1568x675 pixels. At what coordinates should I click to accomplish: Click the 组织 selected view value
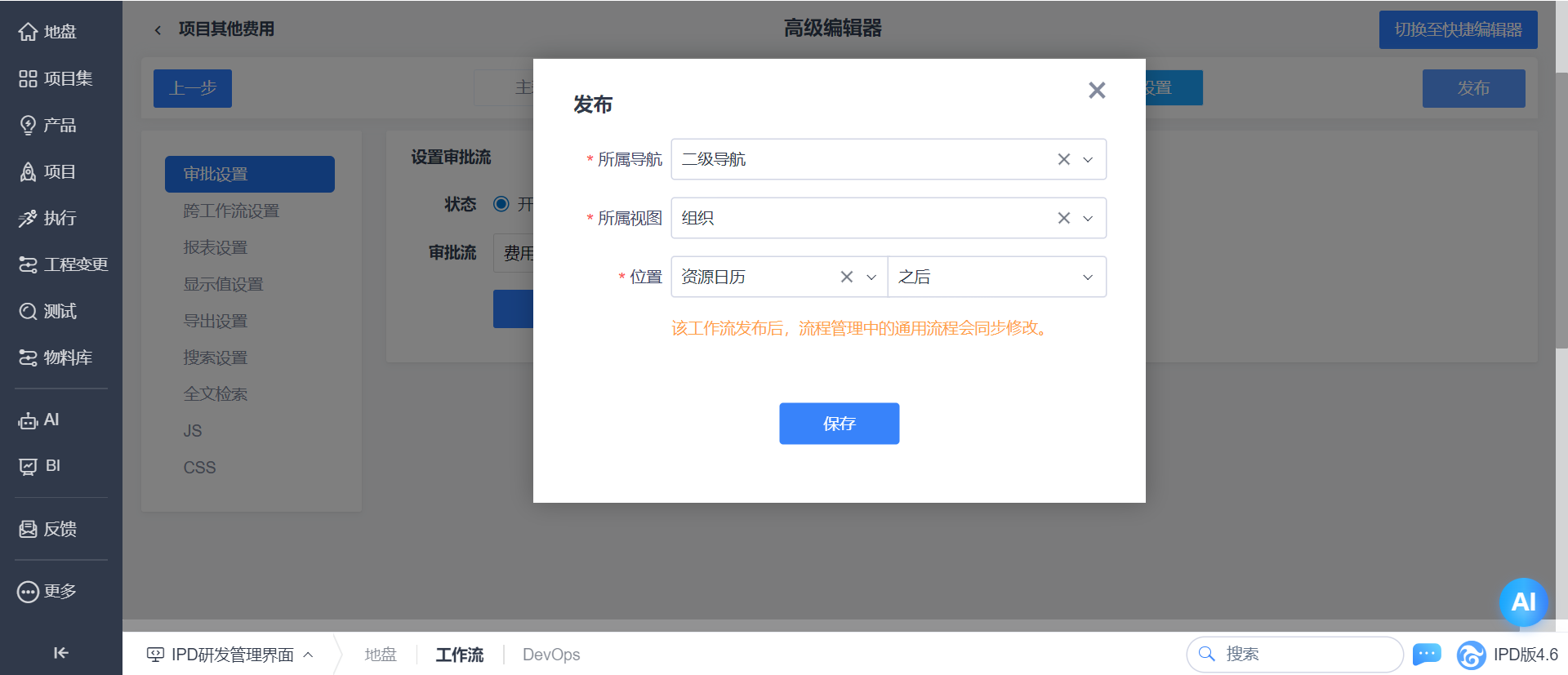click(x=697, y=218)
